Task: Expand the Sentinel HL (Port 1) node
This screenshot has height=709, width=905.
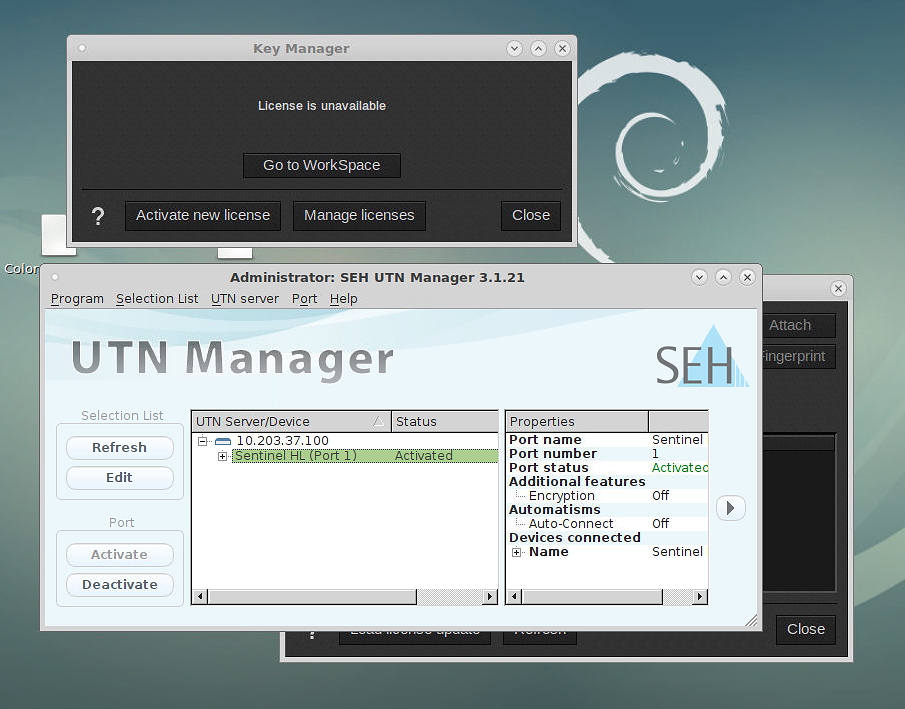Action: pyautogui.click(x=222, y=456)
